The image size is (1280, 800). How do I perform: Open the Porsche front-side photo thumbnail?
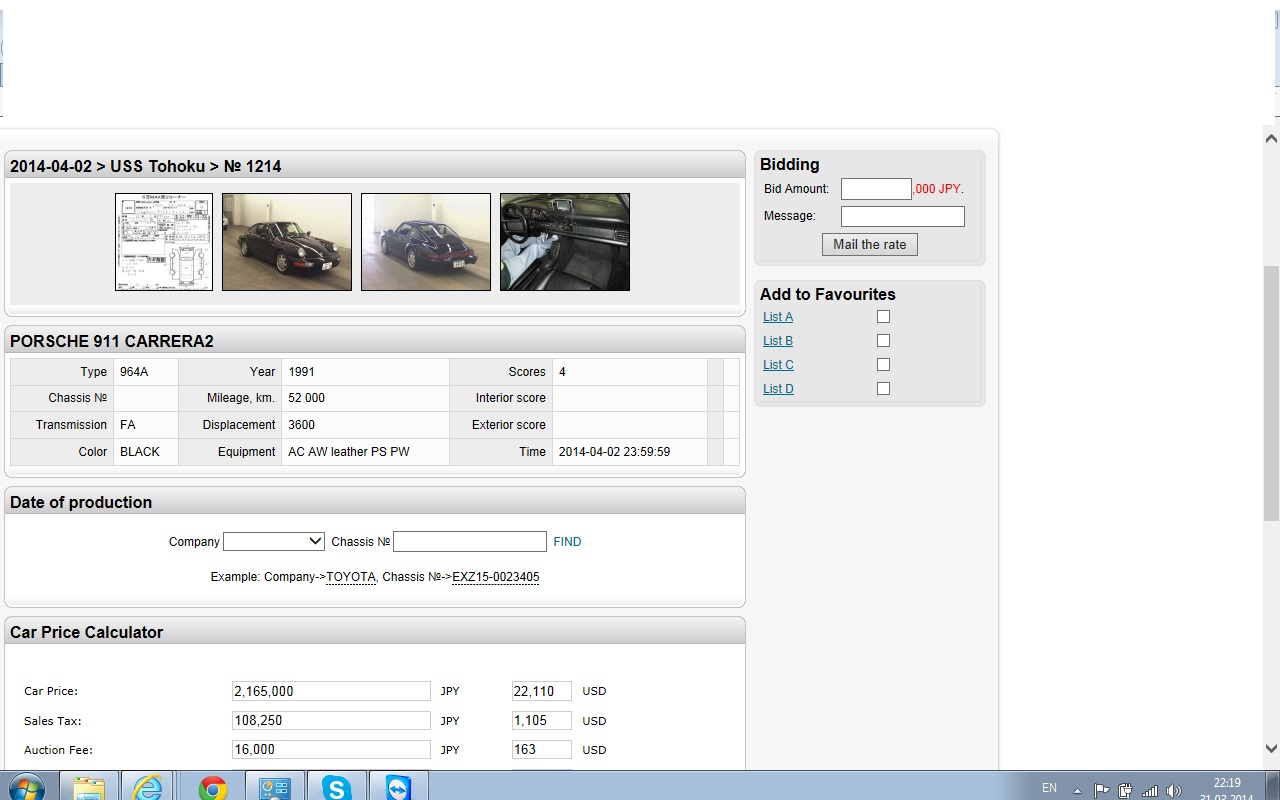tap(287, 242)
